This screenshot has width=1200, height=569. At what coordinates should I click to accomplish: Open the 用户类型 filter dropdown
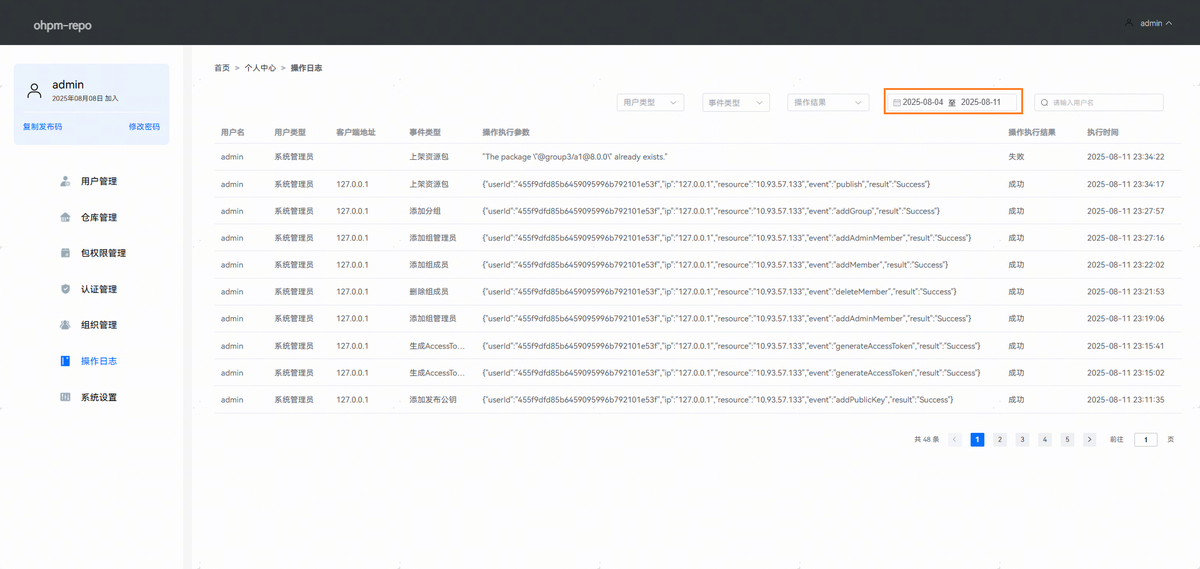click(x=650, y=102)
